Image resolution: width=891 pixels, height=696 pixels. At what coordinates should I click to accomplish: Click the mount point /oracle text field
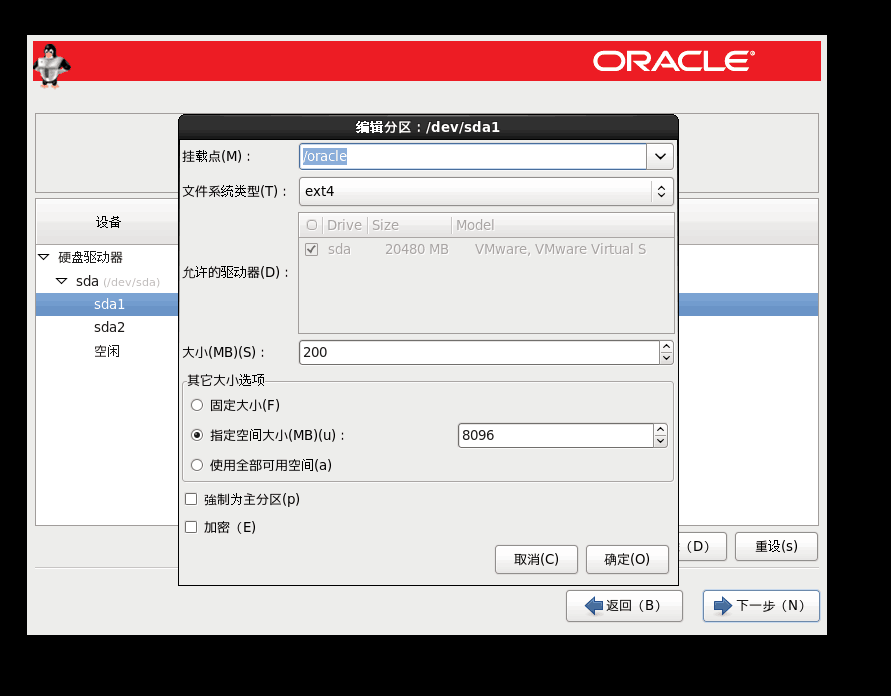tap(472, 157)
